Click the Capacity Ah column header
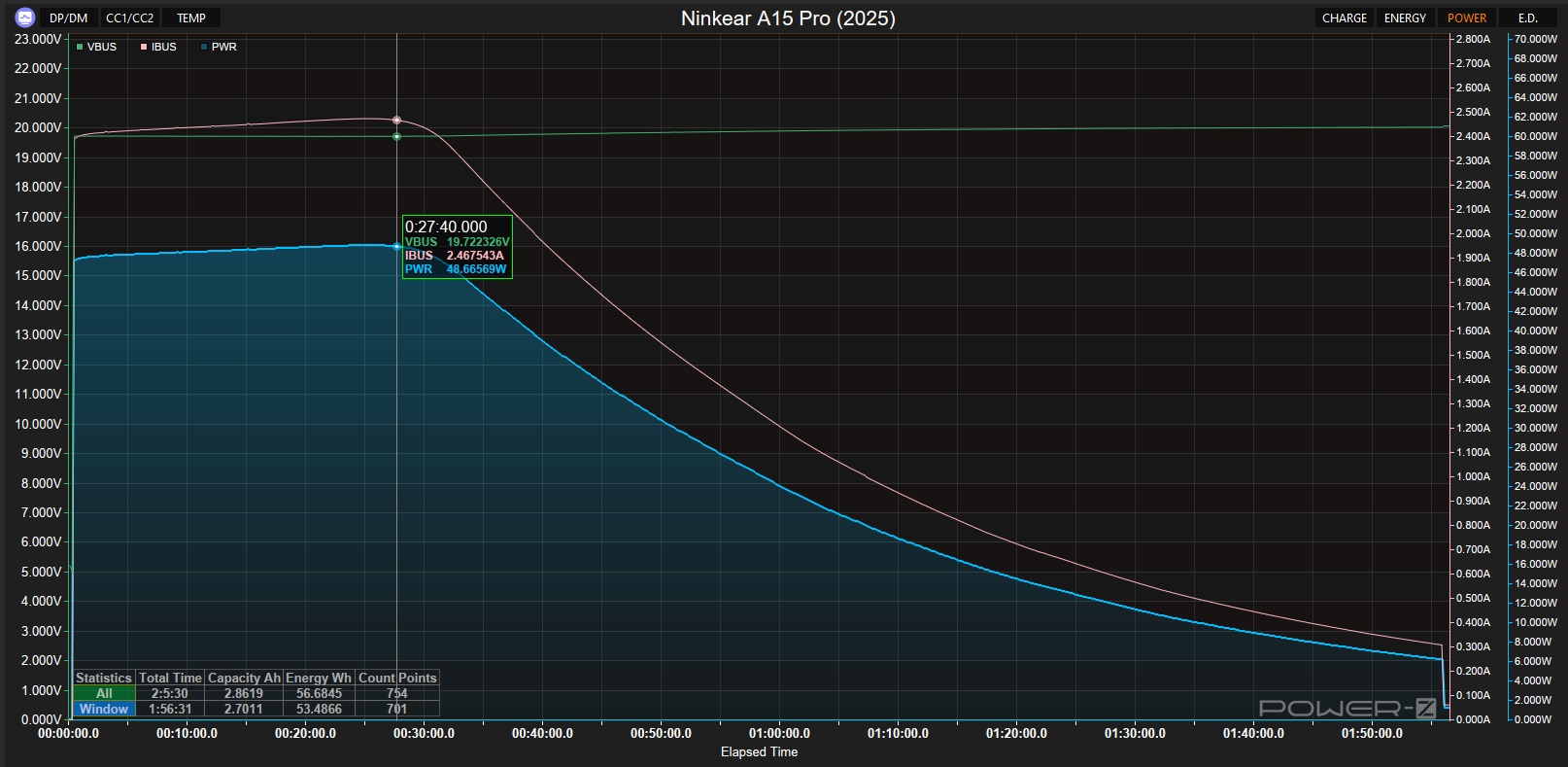 click(244, 678)
